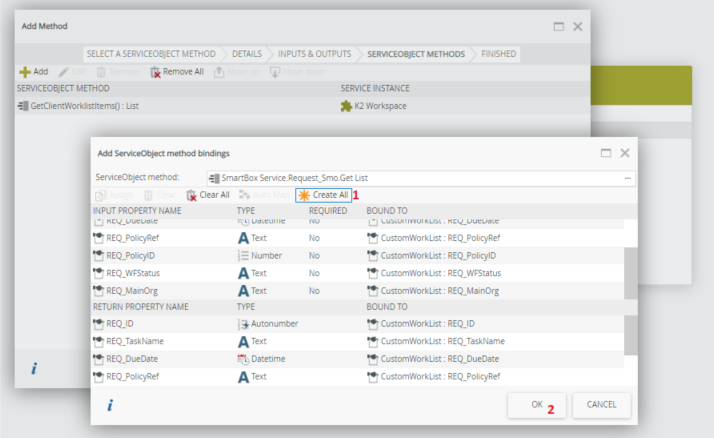Click the green plus Add icon
The width and height of the screenshot is (714, 438).
(x=25, y=72)
